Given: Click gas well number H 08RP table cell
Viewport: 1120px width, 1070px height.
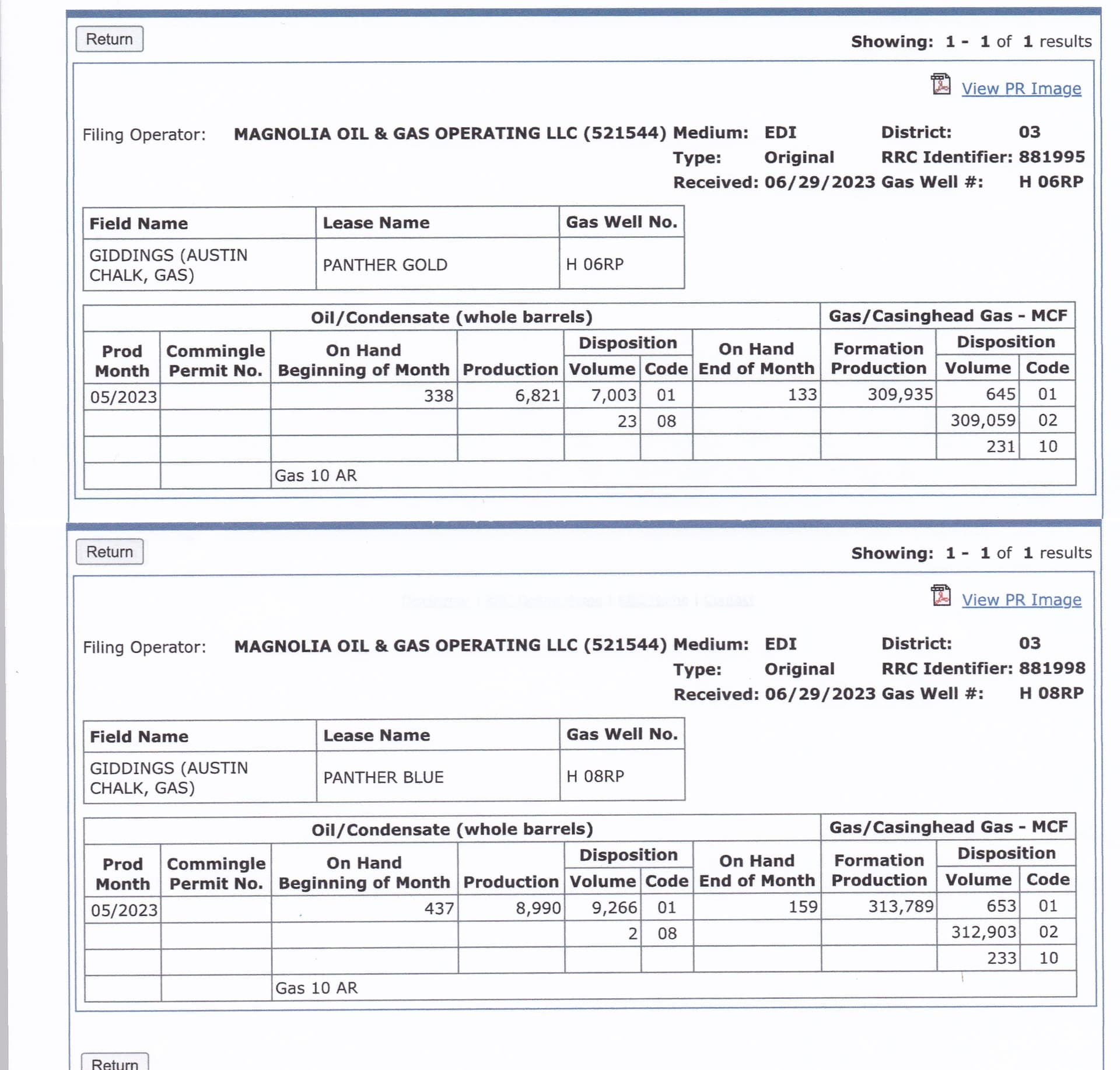Looking at the screenshot, I should click(622, 776).
